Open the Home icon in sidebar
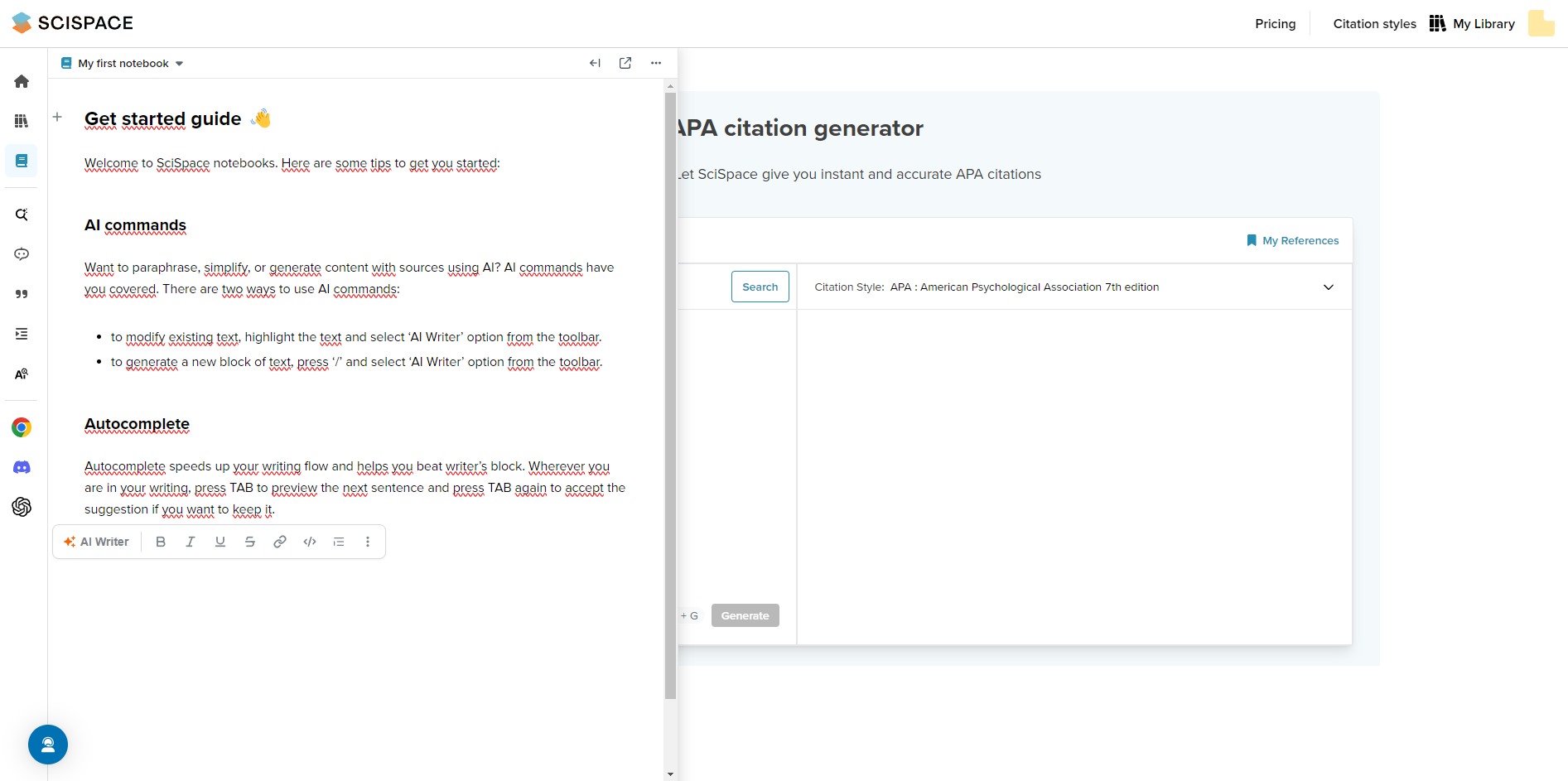Viewport: 1568px width, 781px height. tap(22, 81)
